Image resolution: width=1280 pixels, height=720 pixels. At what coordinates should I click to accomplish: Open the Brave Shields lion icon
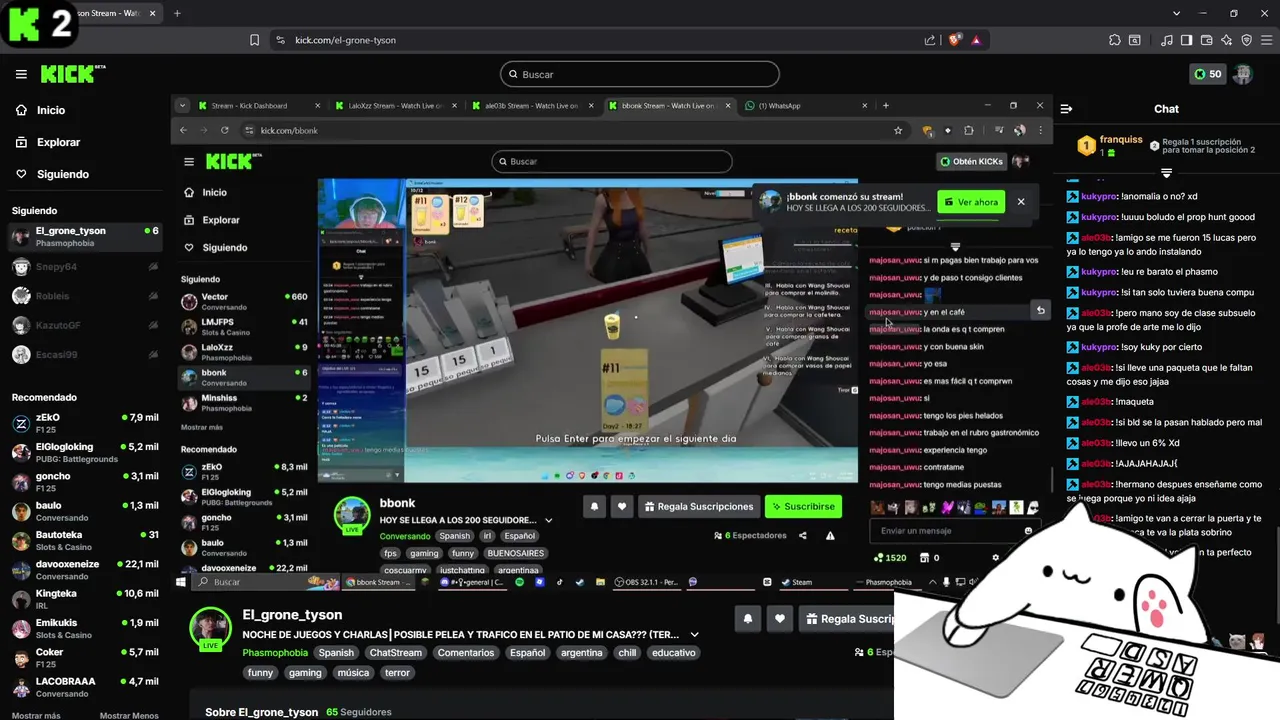point(955,40)
